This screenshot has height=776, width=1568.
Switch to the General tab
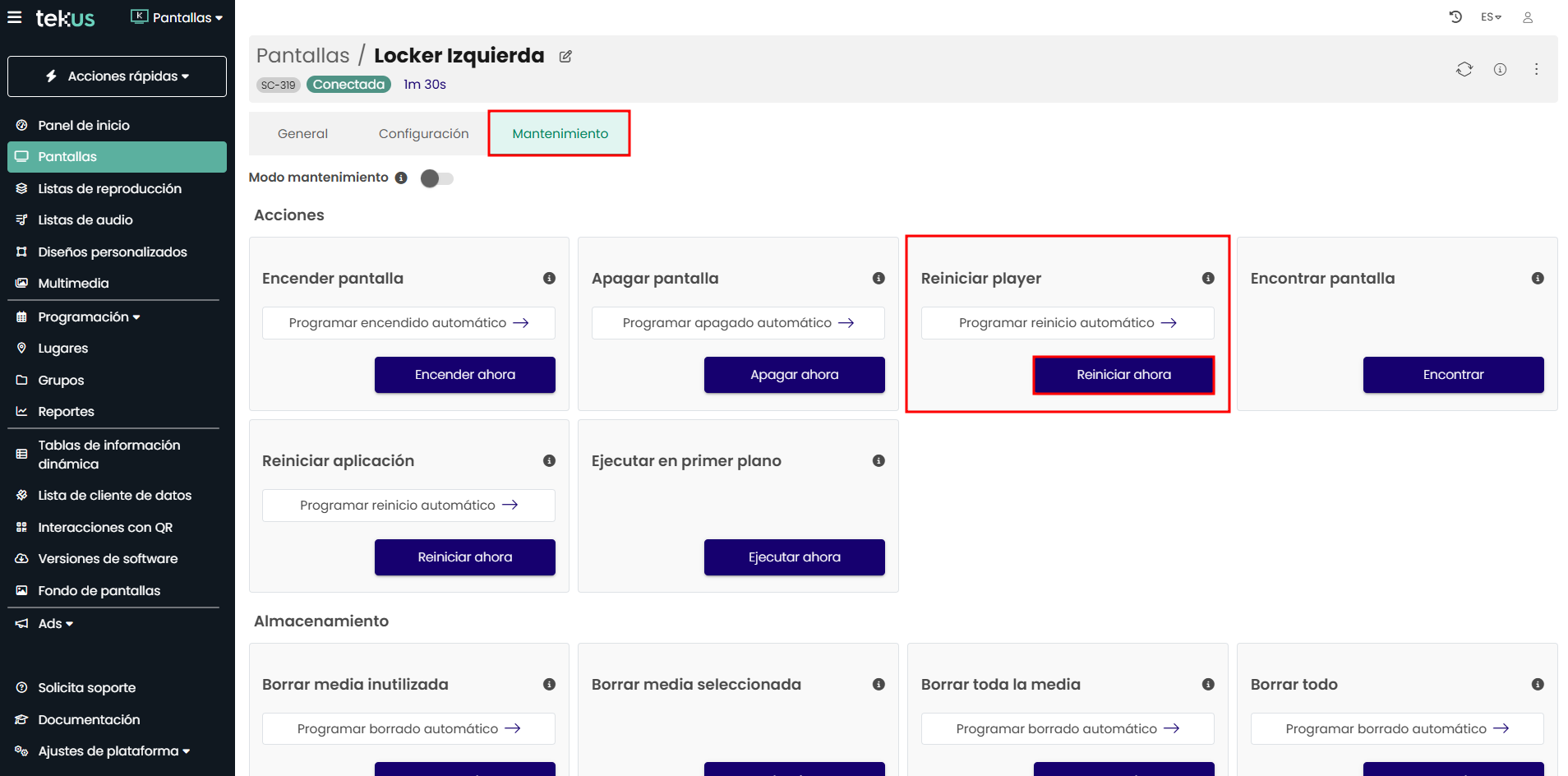(302, 133)
